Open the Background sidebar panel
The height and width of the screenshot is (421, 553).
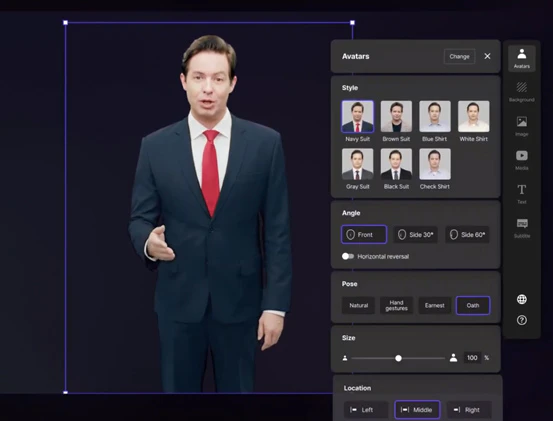(x=522, y=92)
